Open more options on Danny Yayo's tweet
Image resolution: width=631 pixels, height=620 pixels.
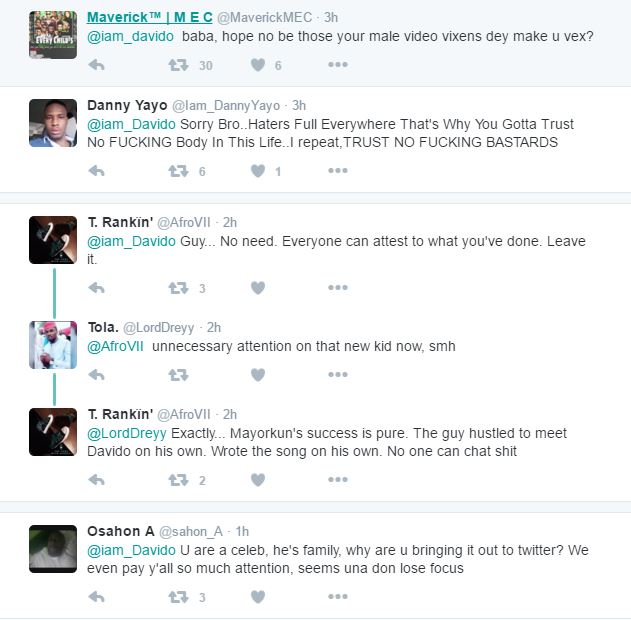point(338,171)
